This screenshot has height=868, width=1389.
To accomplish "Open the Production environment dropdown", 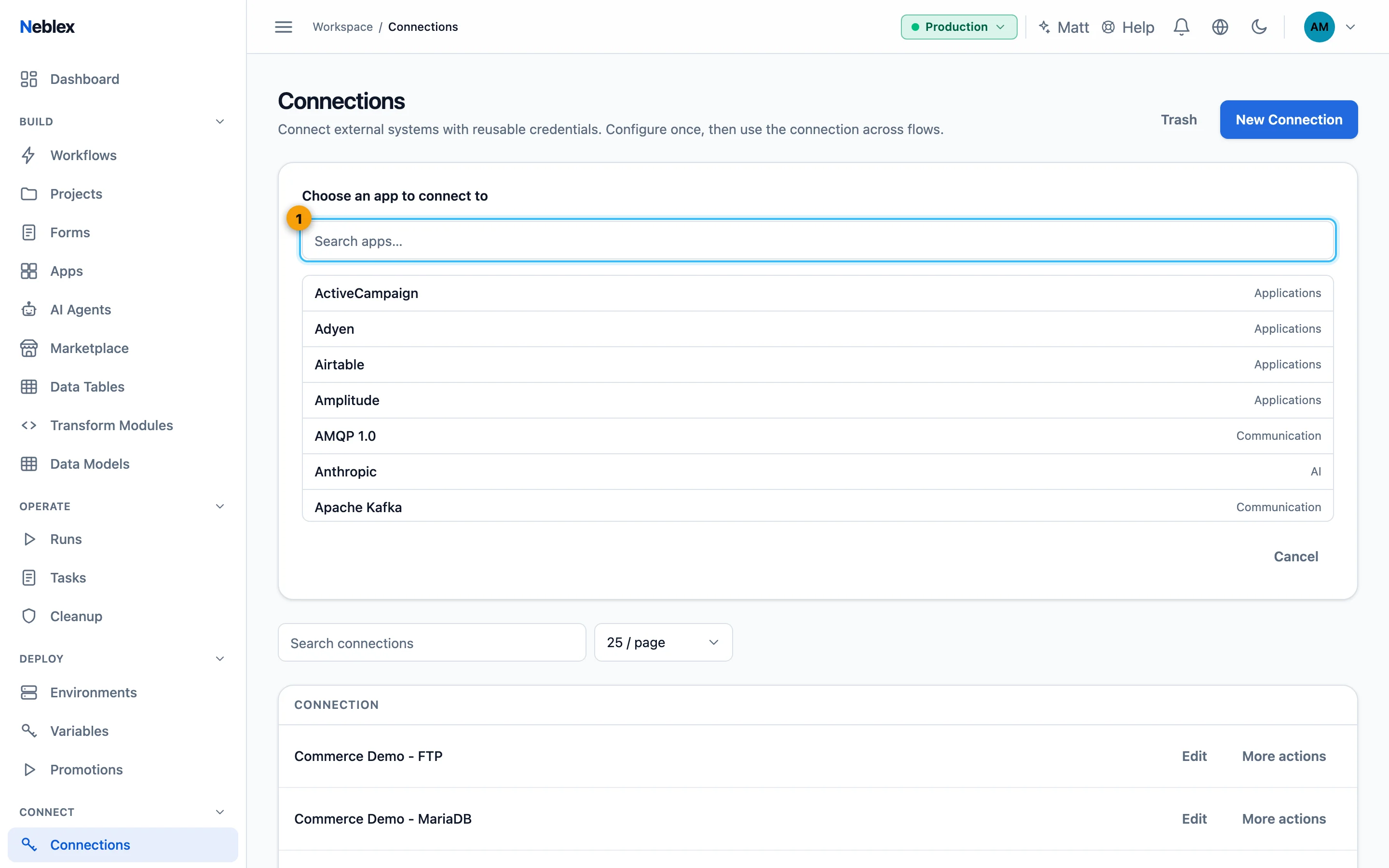I will [958, 27].
